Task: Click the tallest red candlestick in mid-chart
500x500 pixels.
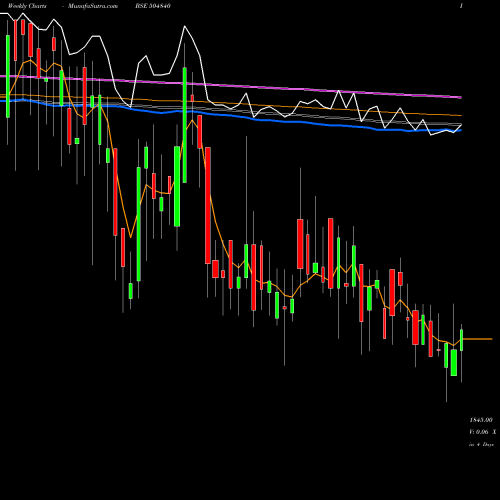Action: (x=208, y=206)
